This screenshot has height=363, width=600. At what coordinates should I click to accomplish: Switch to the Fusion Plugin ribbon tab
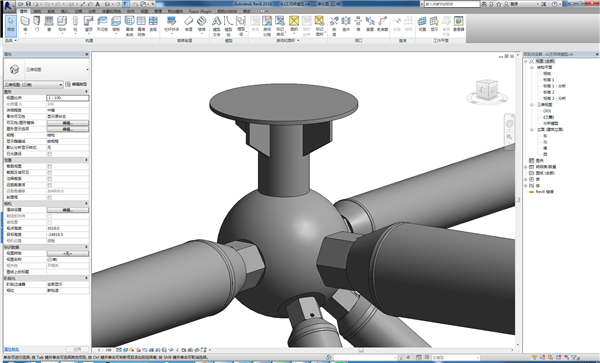point(200,11)
